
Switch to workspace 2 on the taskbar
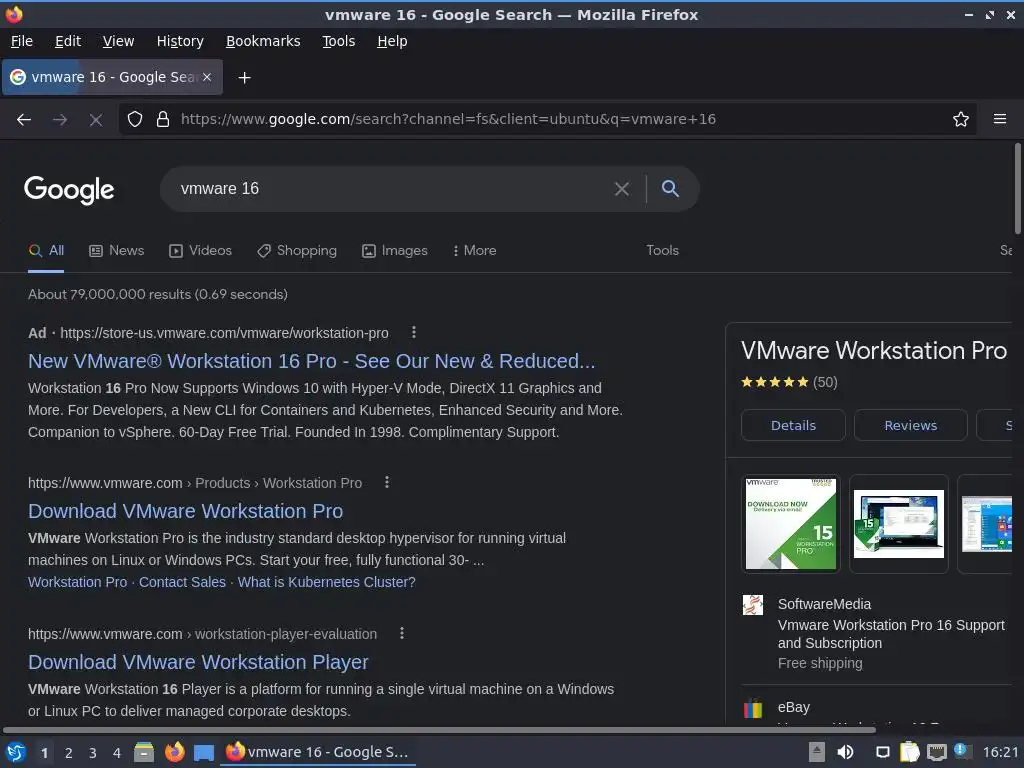(68, 753)
